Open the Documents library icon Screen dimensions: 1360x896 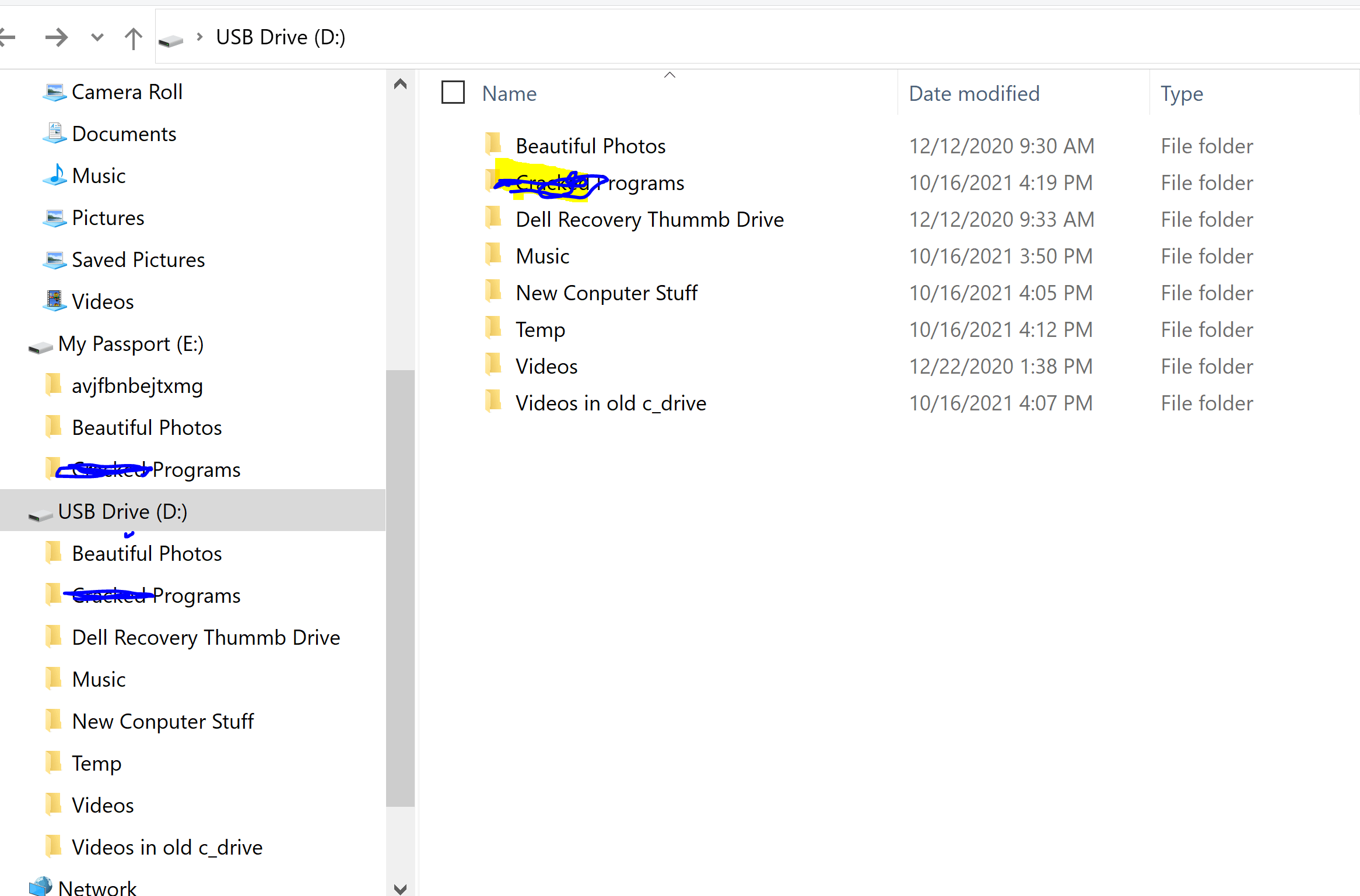[x=55, y=133]
